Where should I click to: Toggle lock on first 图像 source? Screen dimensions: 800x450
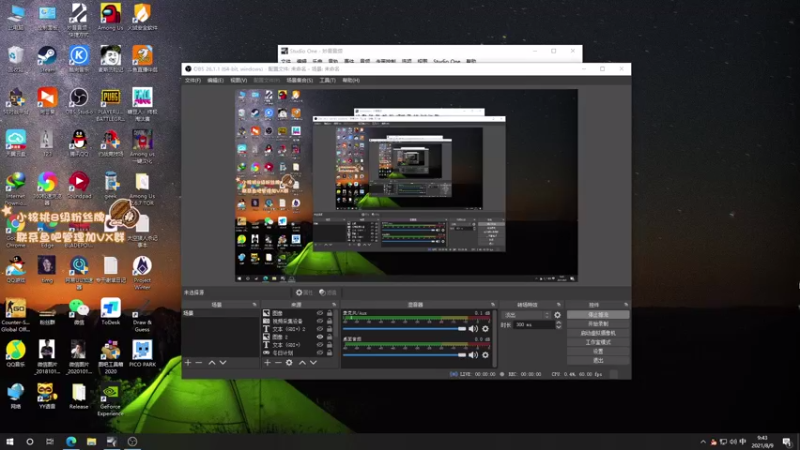[330, 313]
